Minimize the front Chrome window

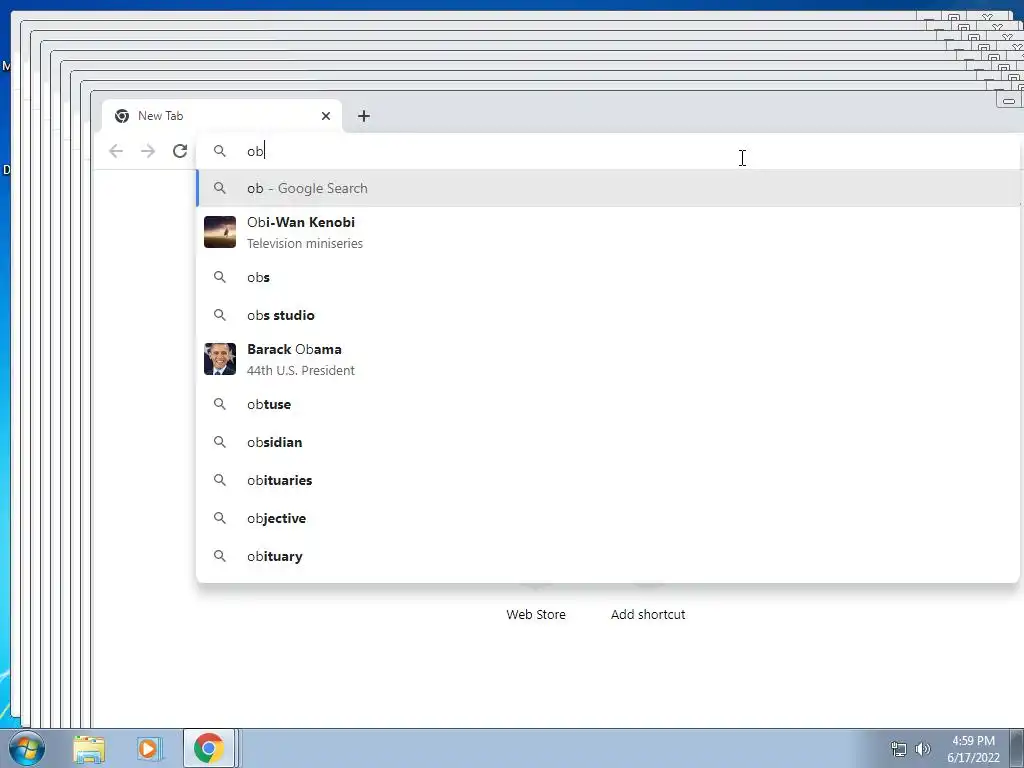coord(1009,100)
